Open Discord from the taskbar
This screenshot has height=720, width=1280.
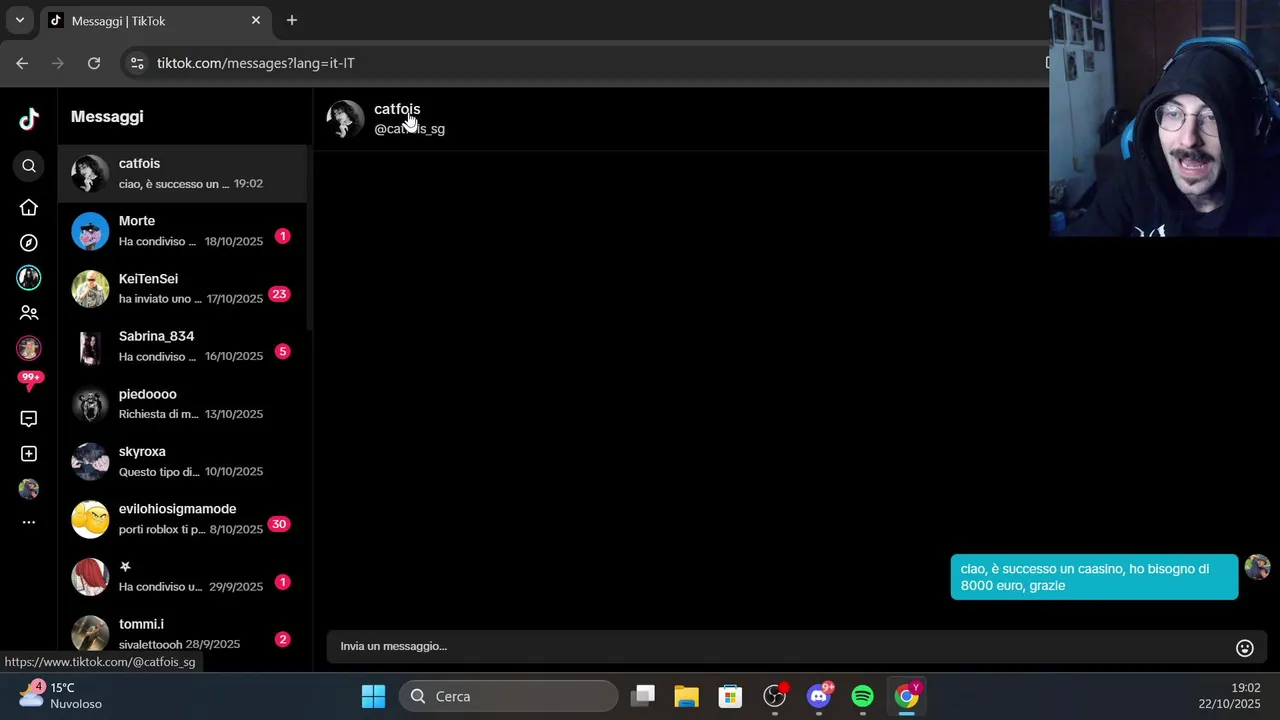click(x=819, y=696)
